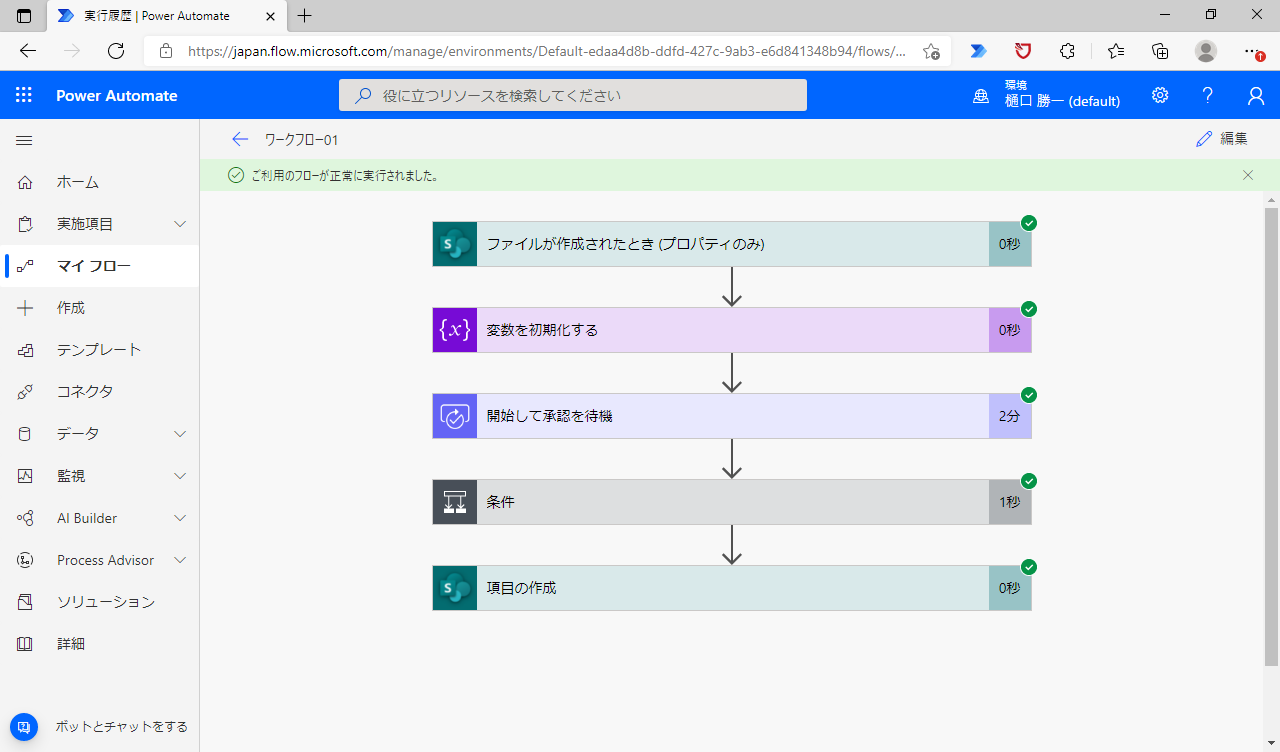This screenshot has height=752, width=1280.
Task: Click the condition icon on 条件 step
Action: coord(455,502)
